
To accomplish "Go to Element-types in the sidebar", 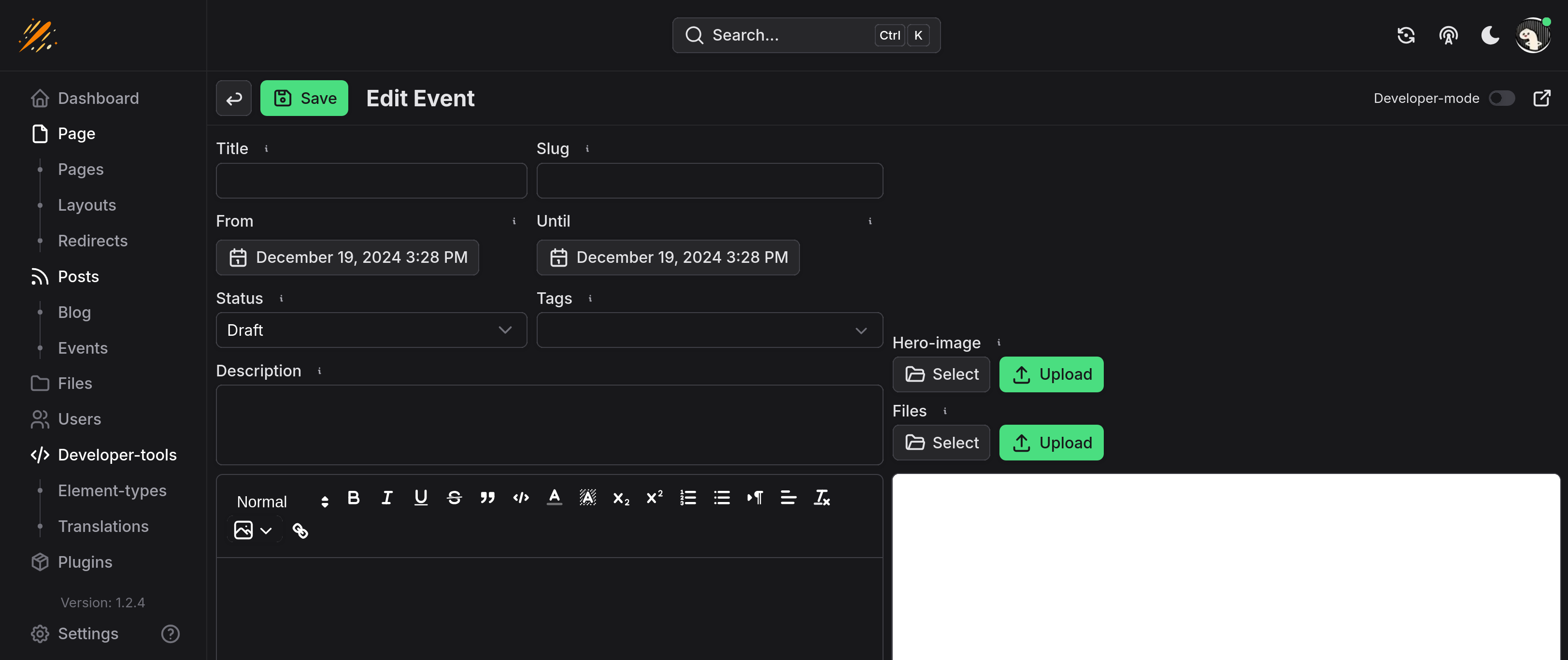I will click(x=112, y=490).
